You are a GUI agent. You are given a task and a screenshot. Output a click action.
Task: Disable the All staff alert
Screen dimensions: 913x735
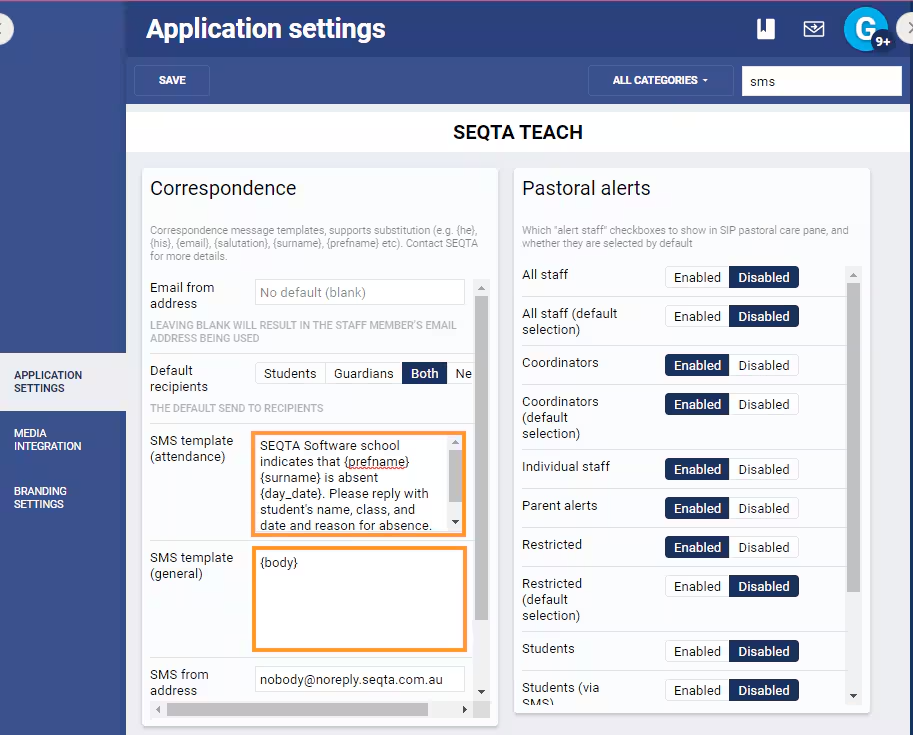763,277
